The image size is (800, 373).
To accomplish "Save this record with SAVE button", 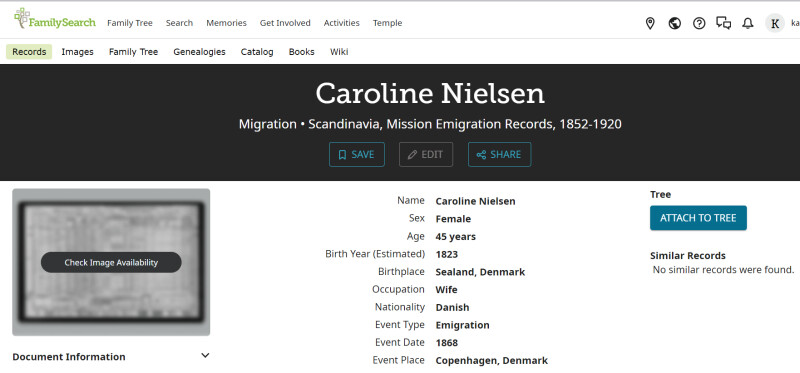I will point(357,155).
